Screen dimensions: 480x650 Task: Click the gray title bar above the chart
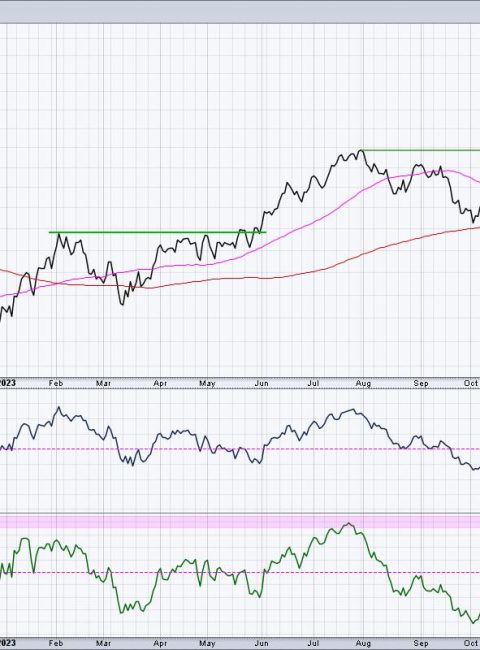pos(240,12)
